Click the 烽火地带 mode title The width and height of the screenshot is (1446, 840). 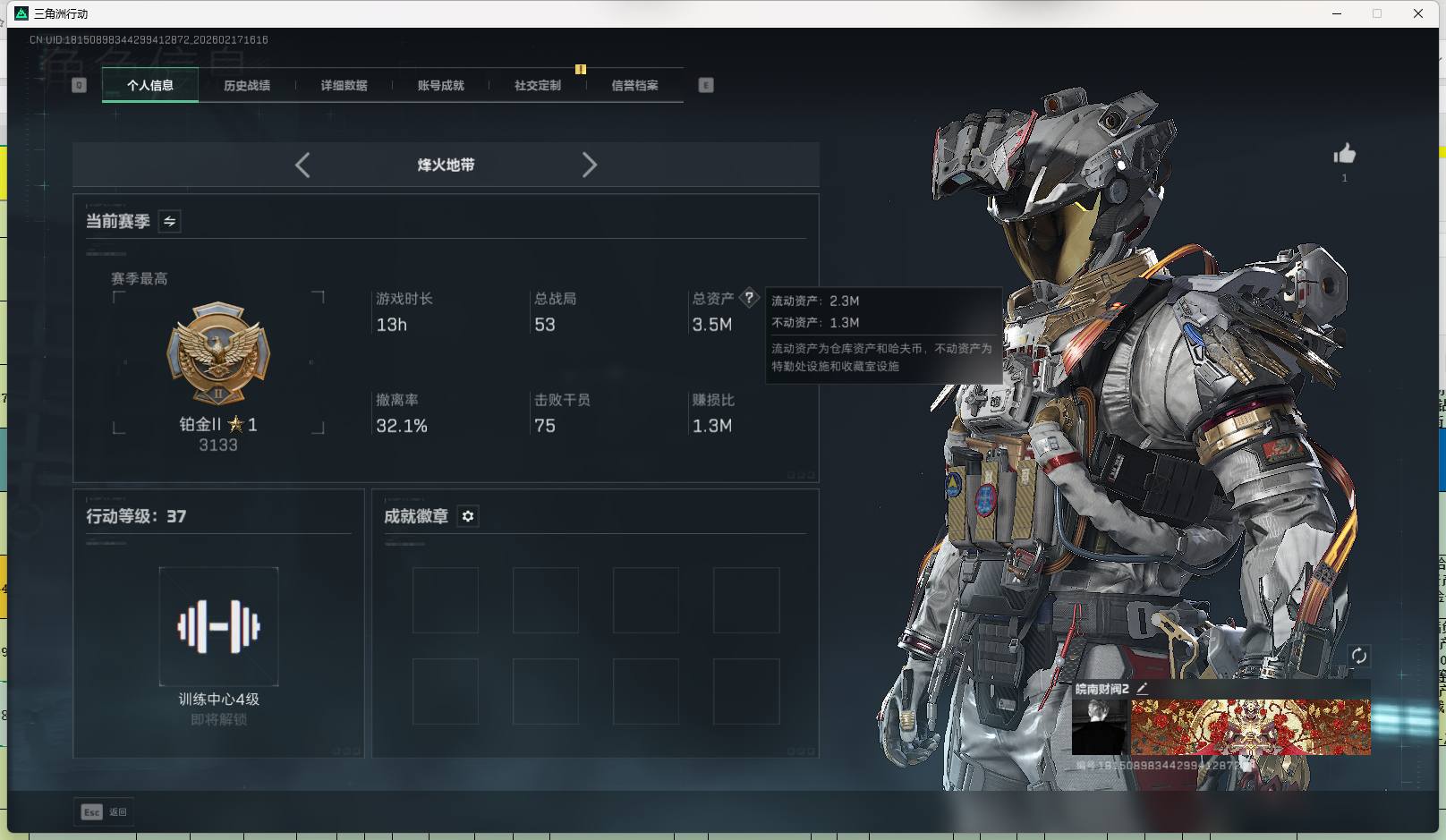point(446,165)
